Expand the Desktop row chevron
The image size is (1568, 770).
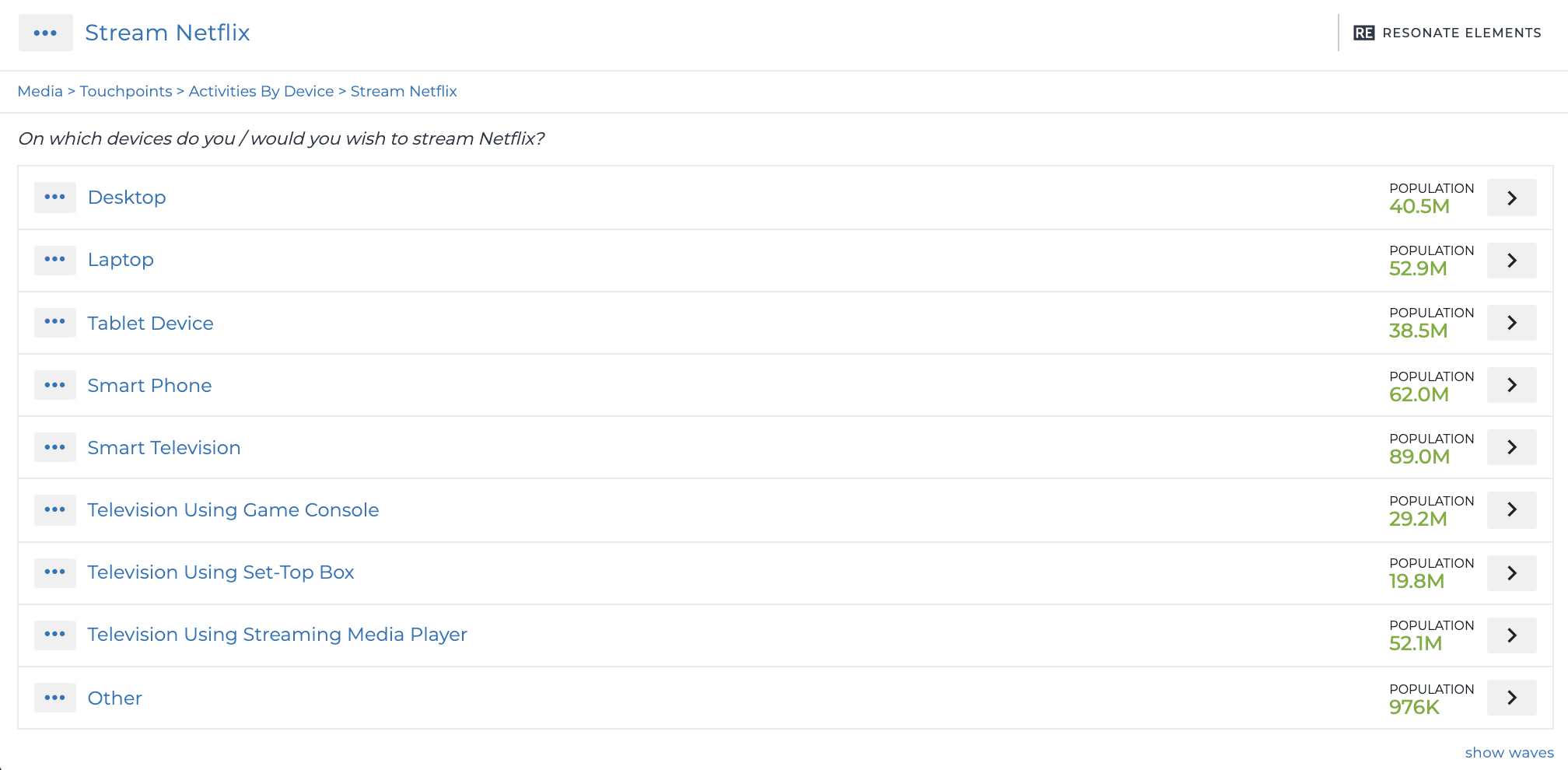[1512, 198]
